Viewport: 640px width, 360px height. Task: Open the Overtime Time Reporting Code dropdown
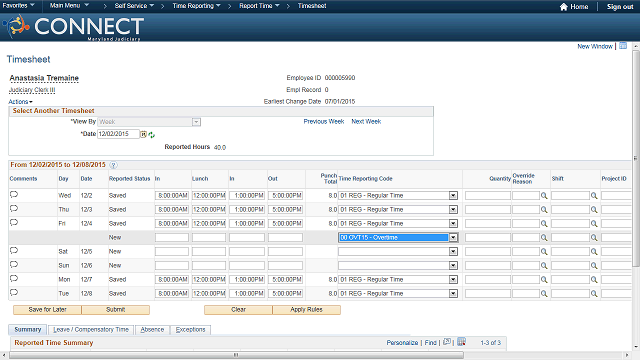tap(453, 238)
